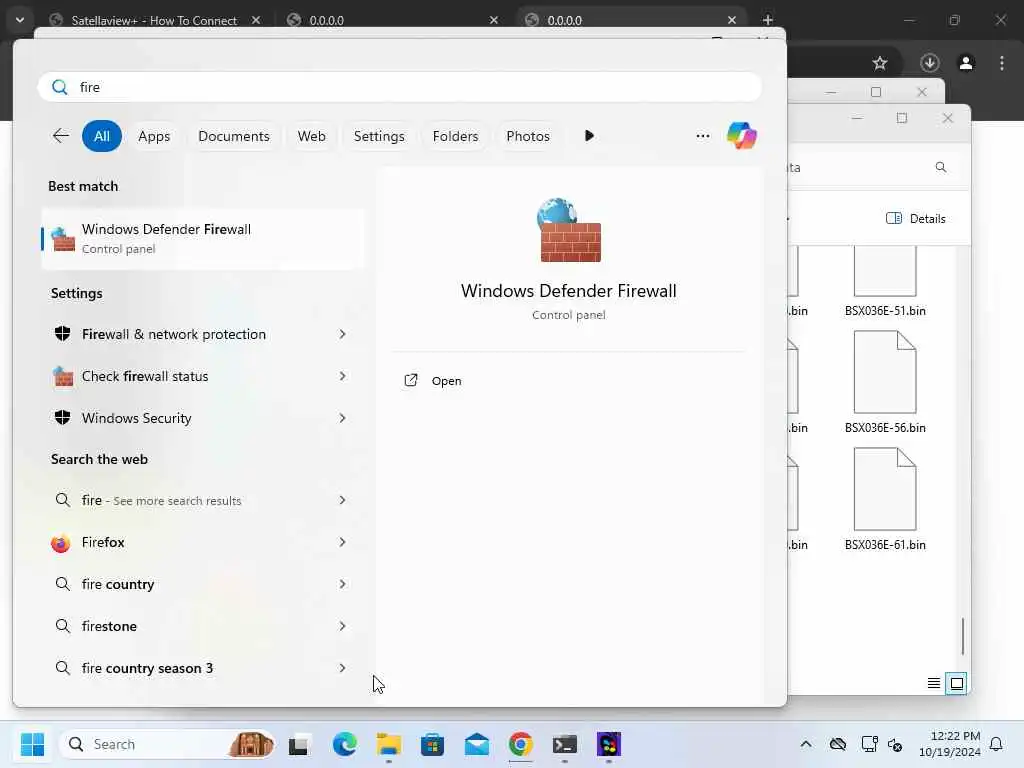The height and width of the screenshot is (768, 1024).
Task: Click the muted volume tray icon
Action: click(895, 744)
